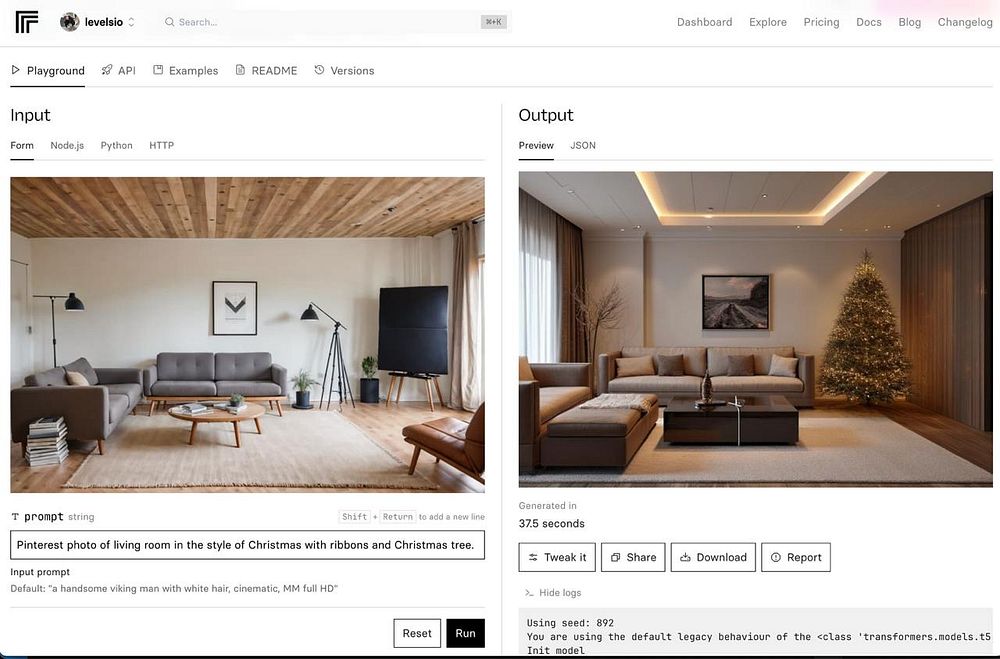Image resolution: width=1000 pixels, height=659 pixels.
Task: Switch output view to JSON
Action: coord(583,145)
